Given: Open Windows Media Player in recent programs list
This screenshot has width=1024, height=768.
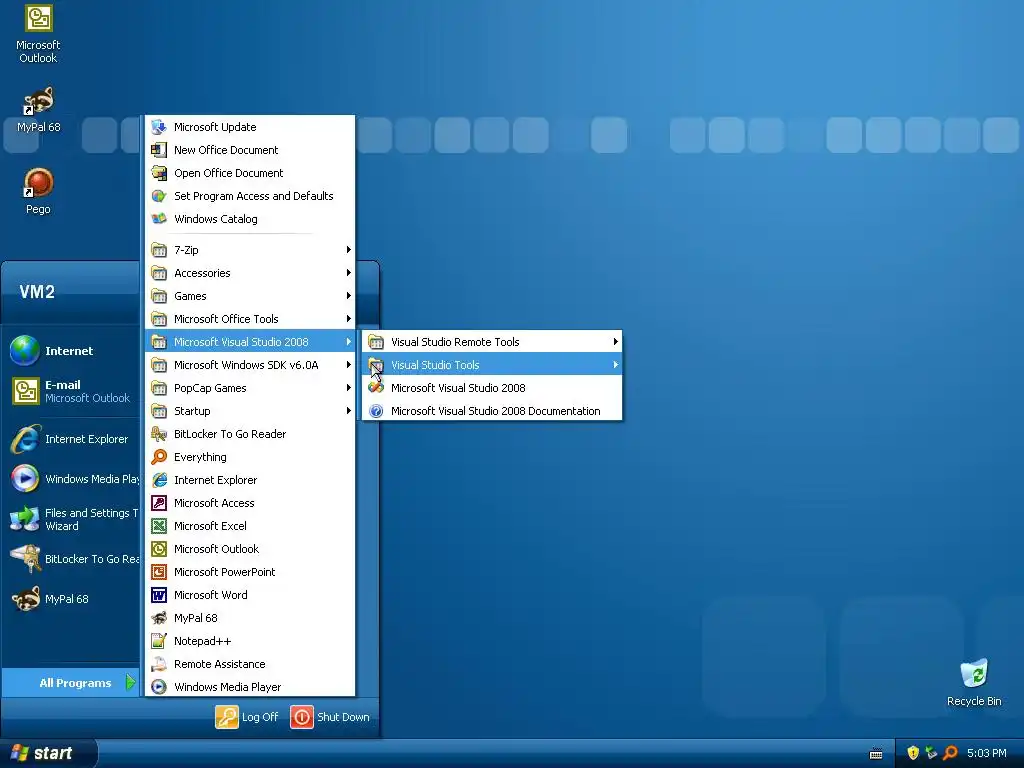Looking at the screenshot, I should coord(72,479).
